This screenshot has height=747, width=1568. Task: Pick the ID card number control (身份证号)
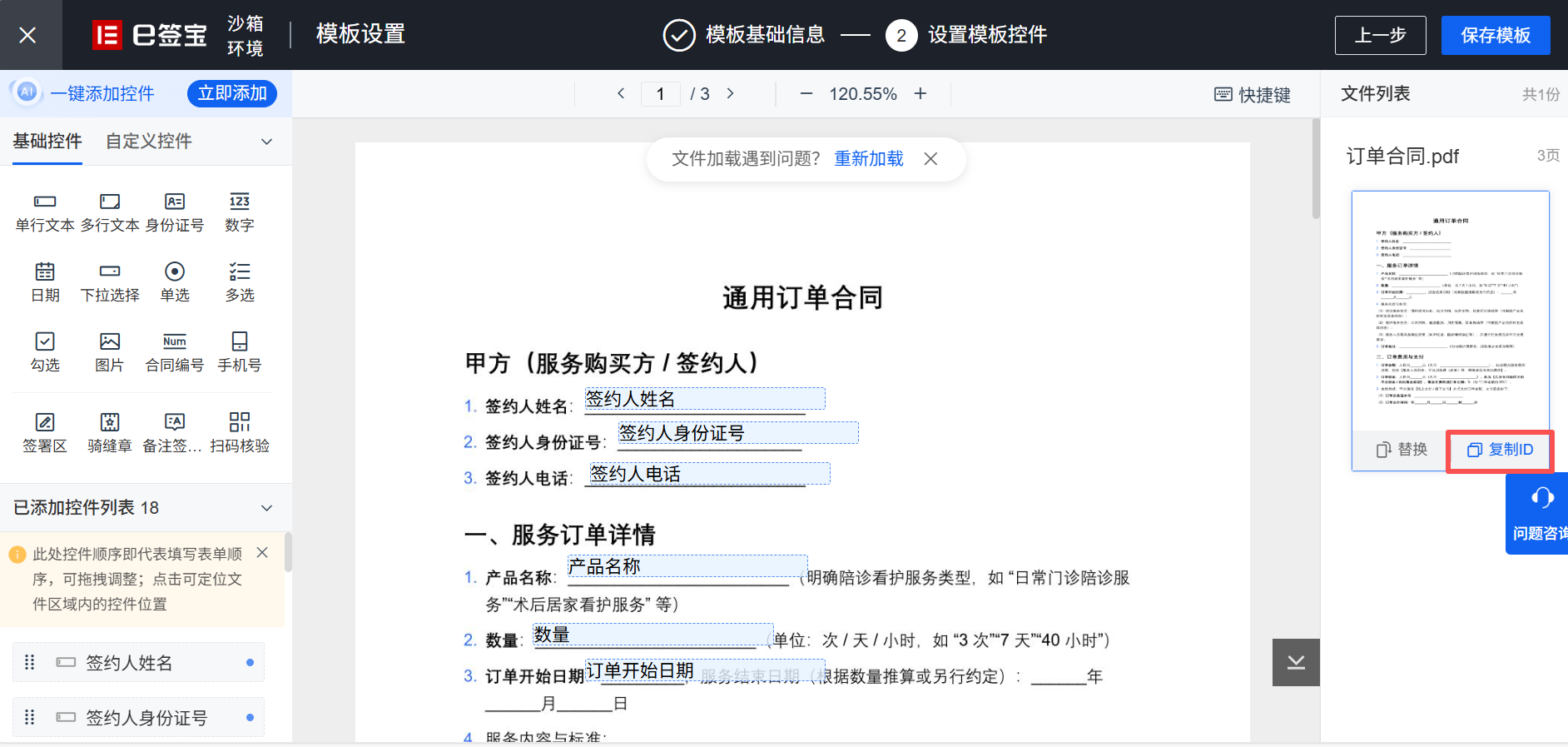point(175,212)
